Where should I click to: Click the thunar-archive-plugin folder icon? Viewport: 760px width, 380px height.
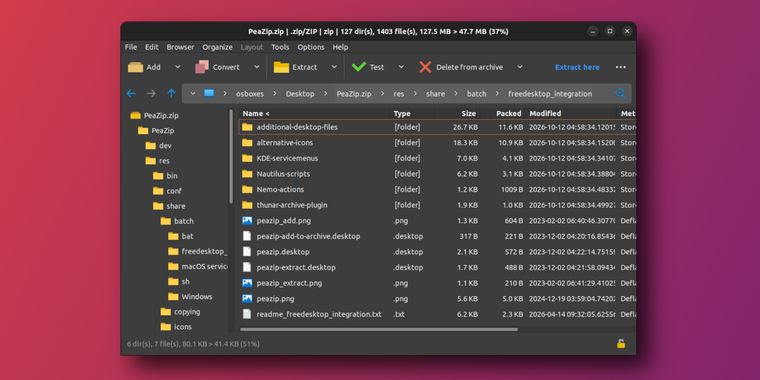[247, 205]
